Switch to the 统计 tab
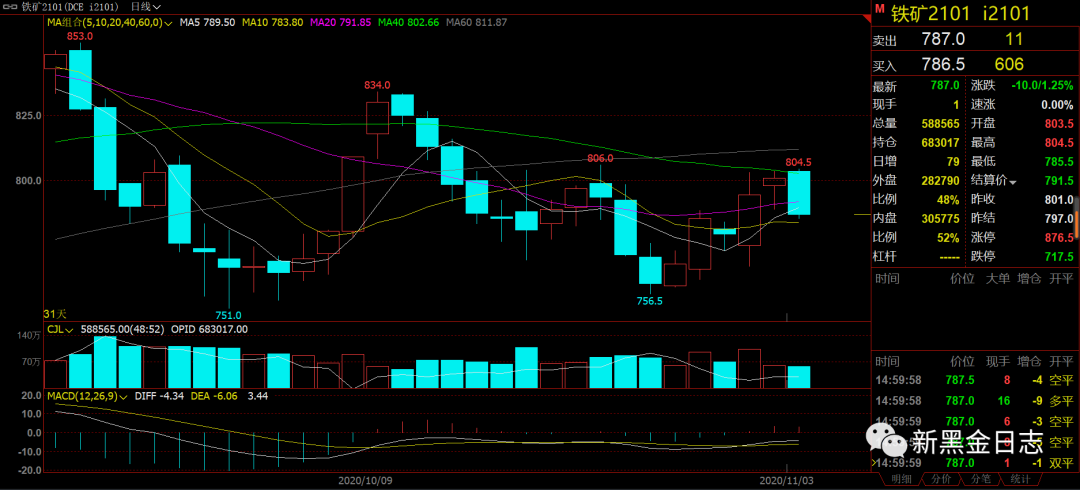Screen dimensions: 1080x490 (x=1020, y=479)
